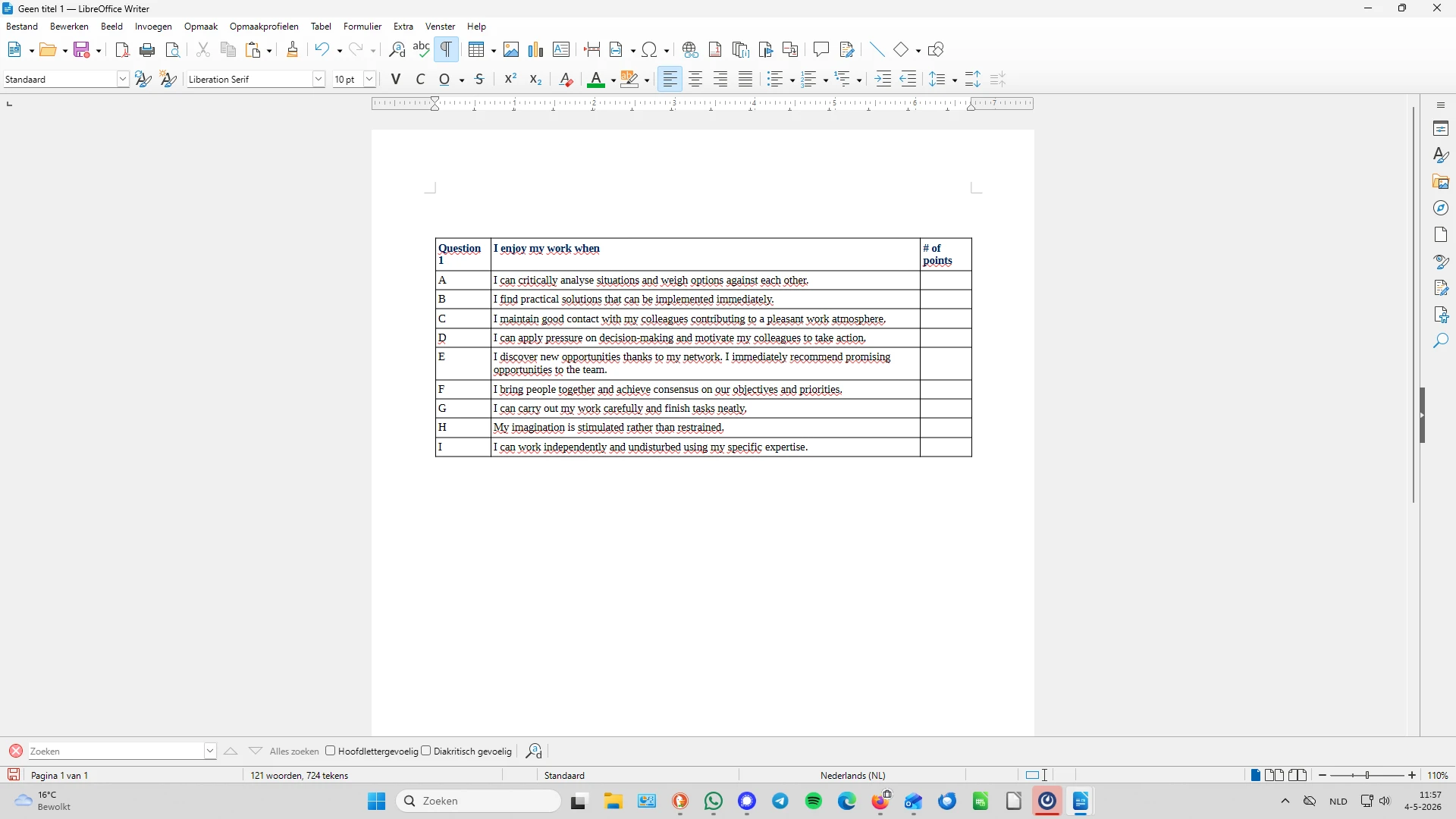Open the sidebar Properties panel
Image resolution: width=1456 pixels, height=819 pixels.
[x=1441, y=129]
